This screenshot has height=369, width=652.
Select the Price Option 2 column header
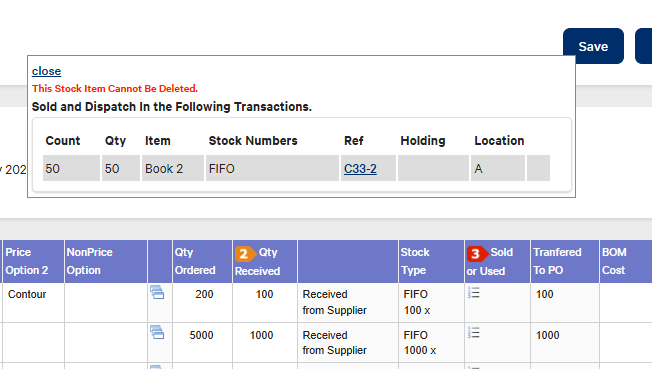pyautogui.click(x=33, y=261)
